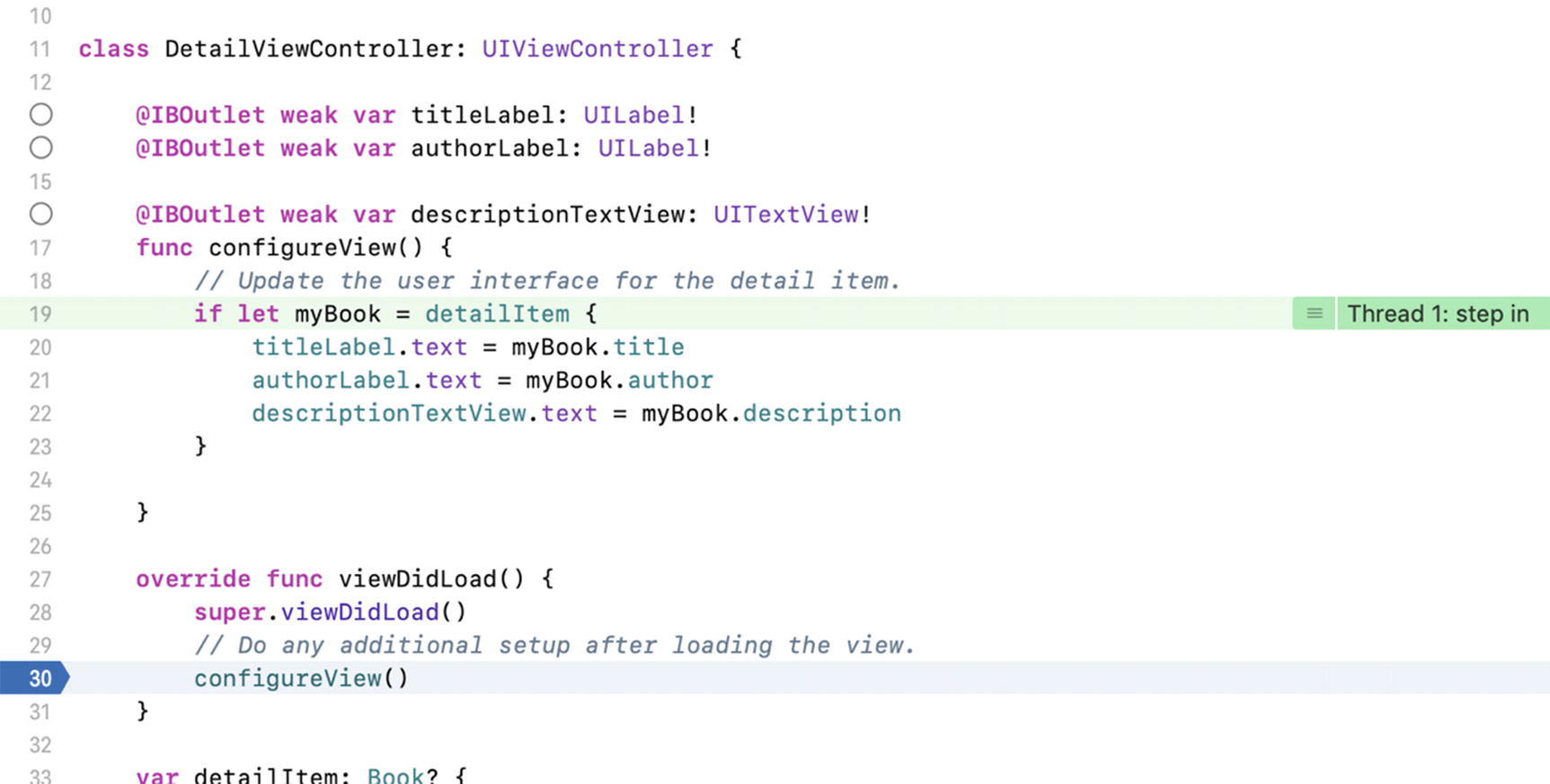Viewport: 1550px width, 784px height.
Task: Click 'viewDidLoad()' declaration on line 27
Action: tap(431, 579)
